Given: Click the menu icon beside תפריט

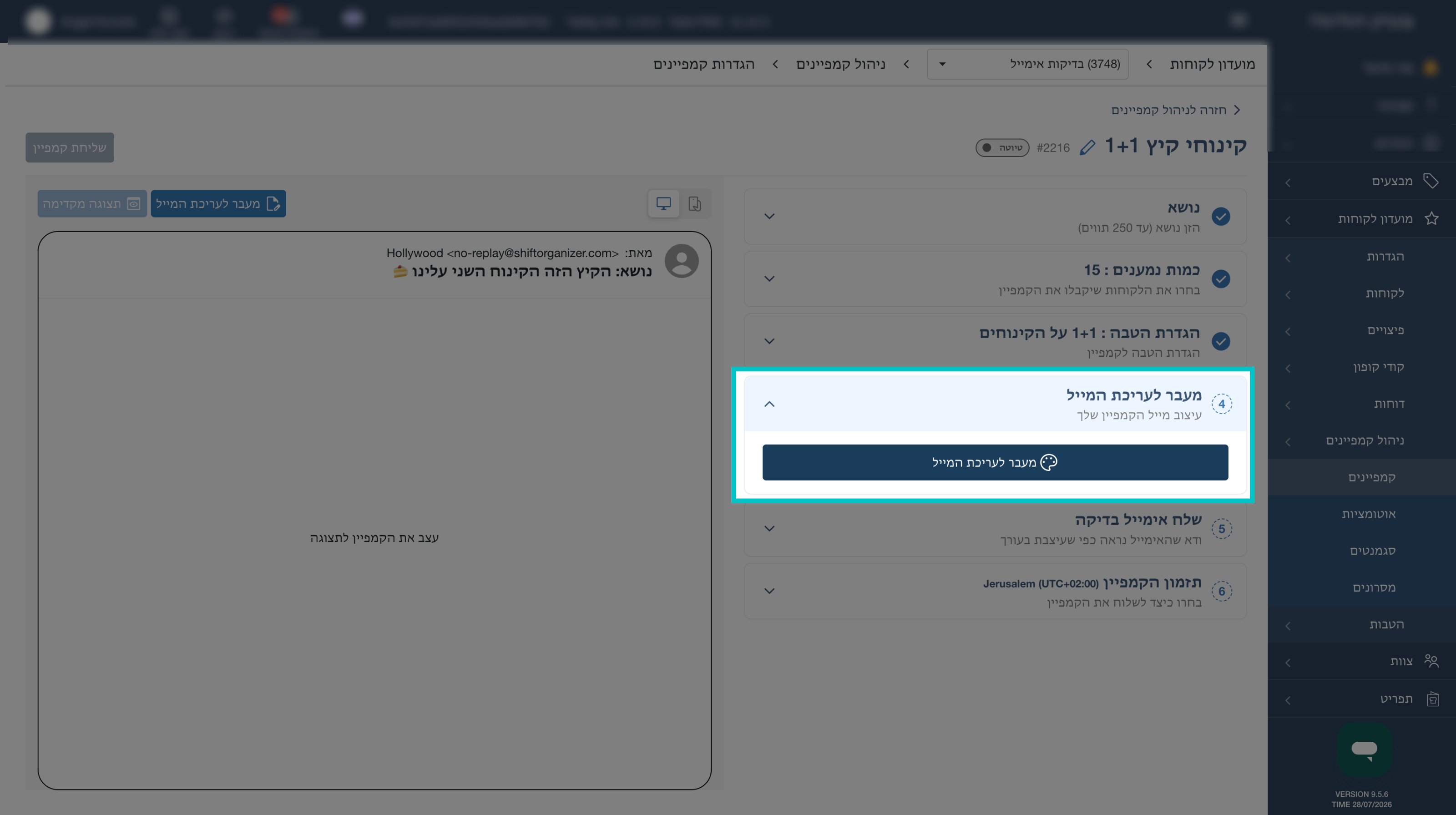Looking at the screenshot, I should [x=1432, y=699].
